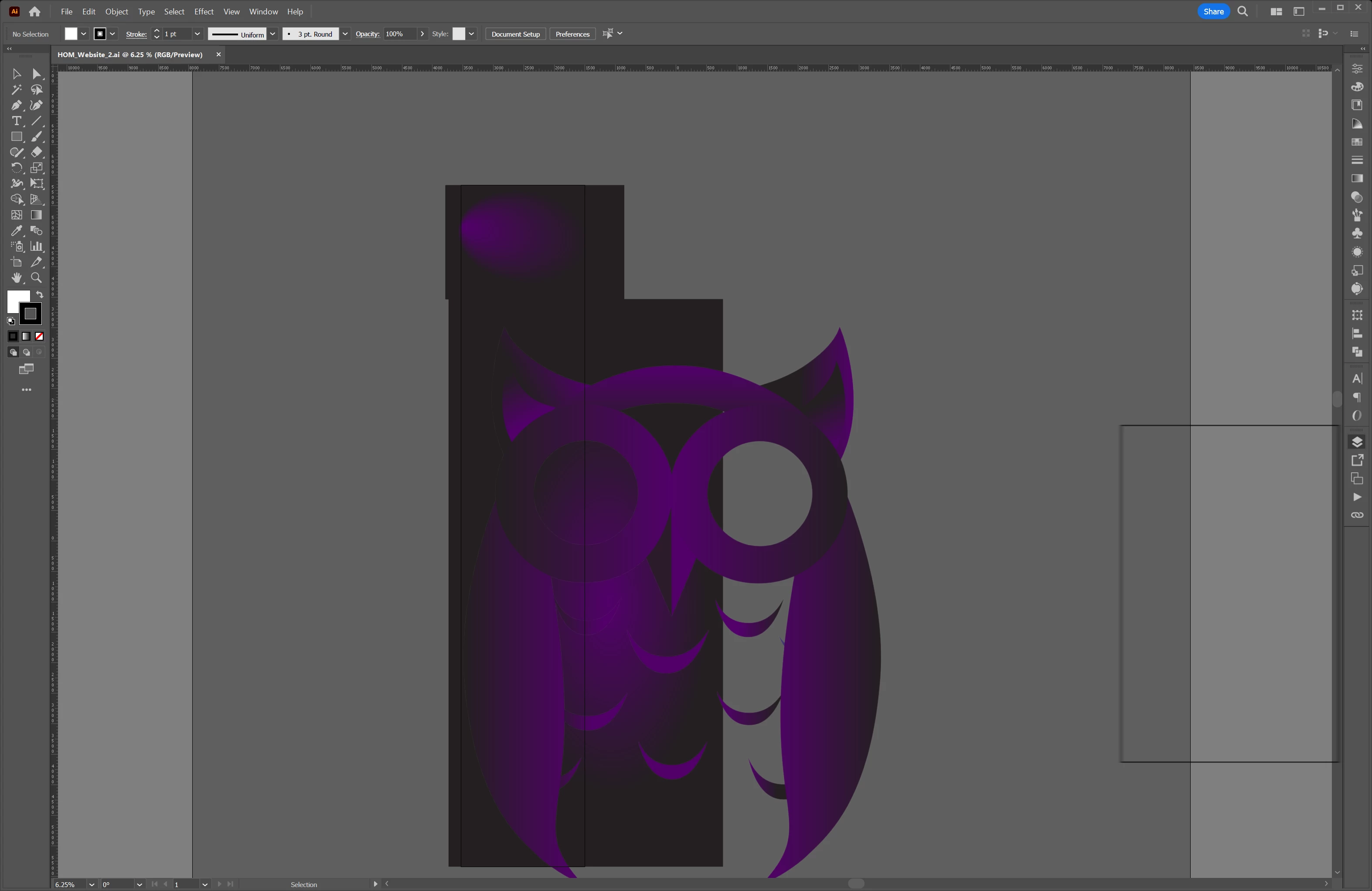Click the Document Setup button

515,34
